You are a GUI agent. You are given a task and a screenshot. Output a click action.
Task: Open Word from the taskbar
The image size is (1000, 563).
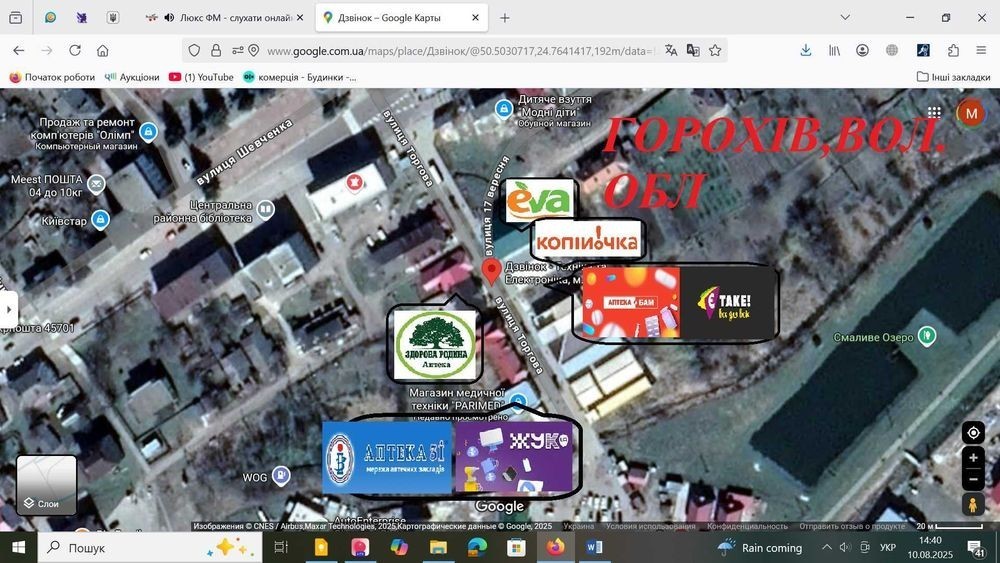coord(594,547)
